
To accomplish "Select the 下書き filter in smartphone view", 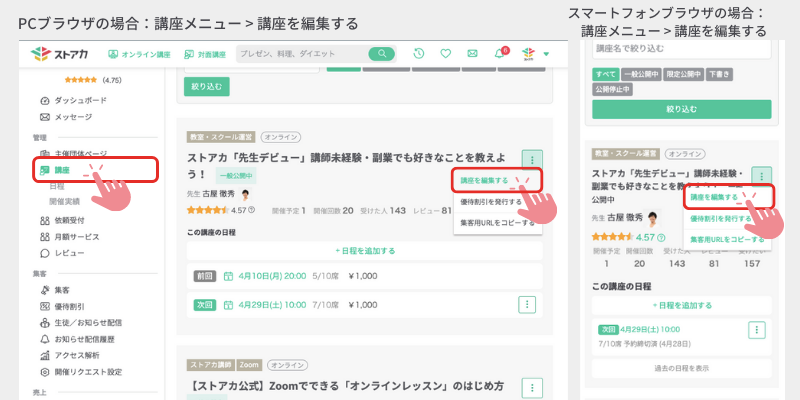I will coord(719,74).
